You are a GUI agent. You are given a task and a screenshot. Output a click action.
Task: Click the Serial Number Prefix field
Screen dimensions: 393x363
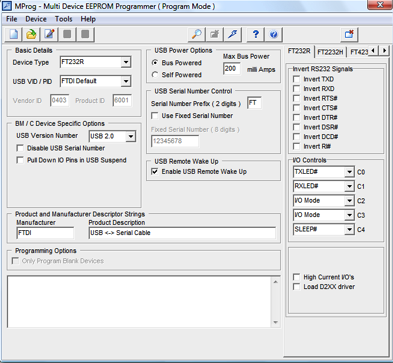[x=254, y=103]
